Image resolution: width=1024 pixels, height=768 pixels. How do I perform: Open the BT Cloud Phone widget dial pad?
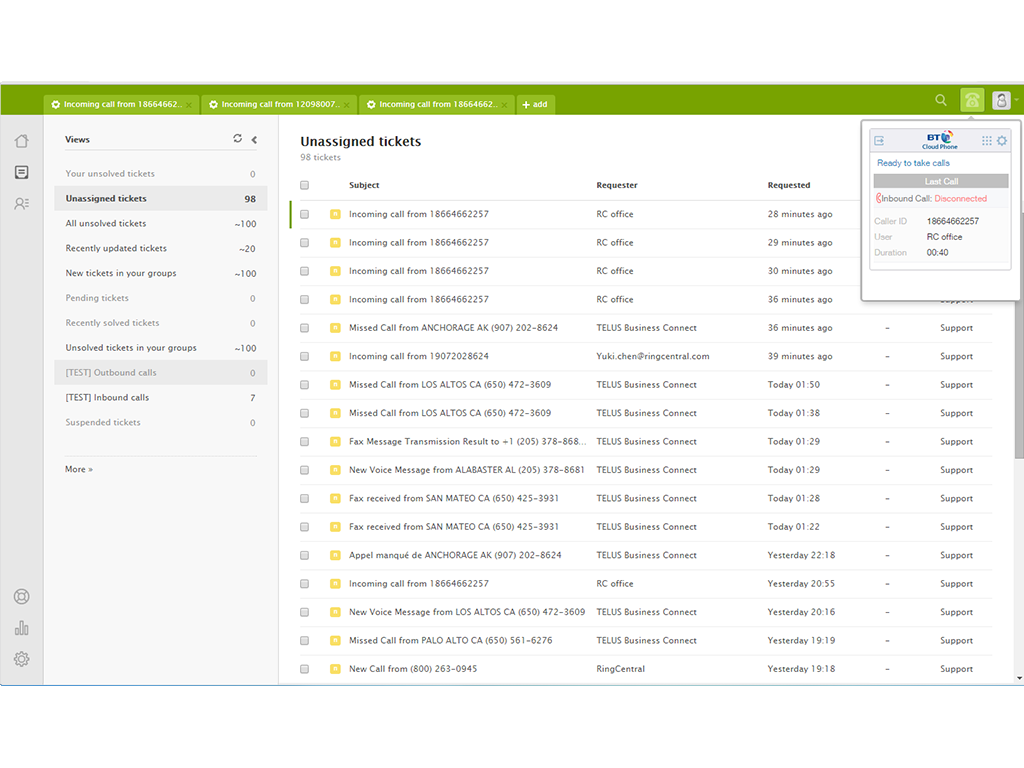point(986,141)
